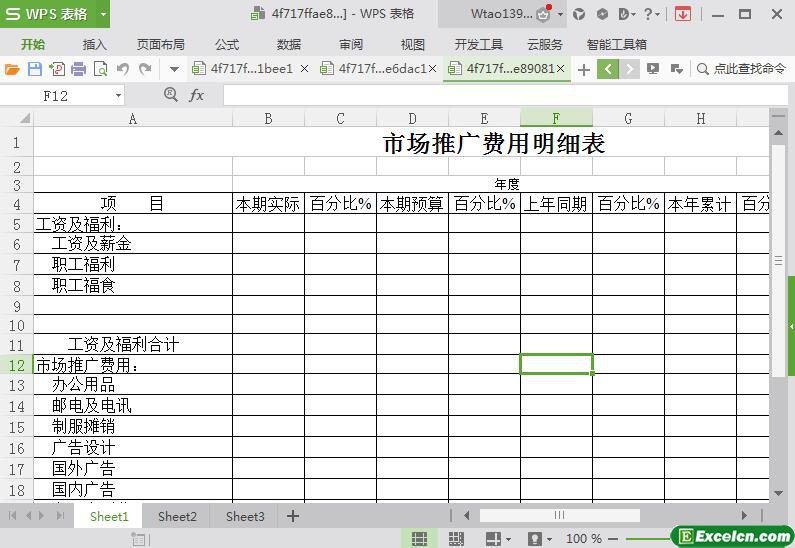Image resolution: width=795 pixels, height=548 pixels.
Task: Open the WPS 表格 application menu
Action: click(48, 14)
